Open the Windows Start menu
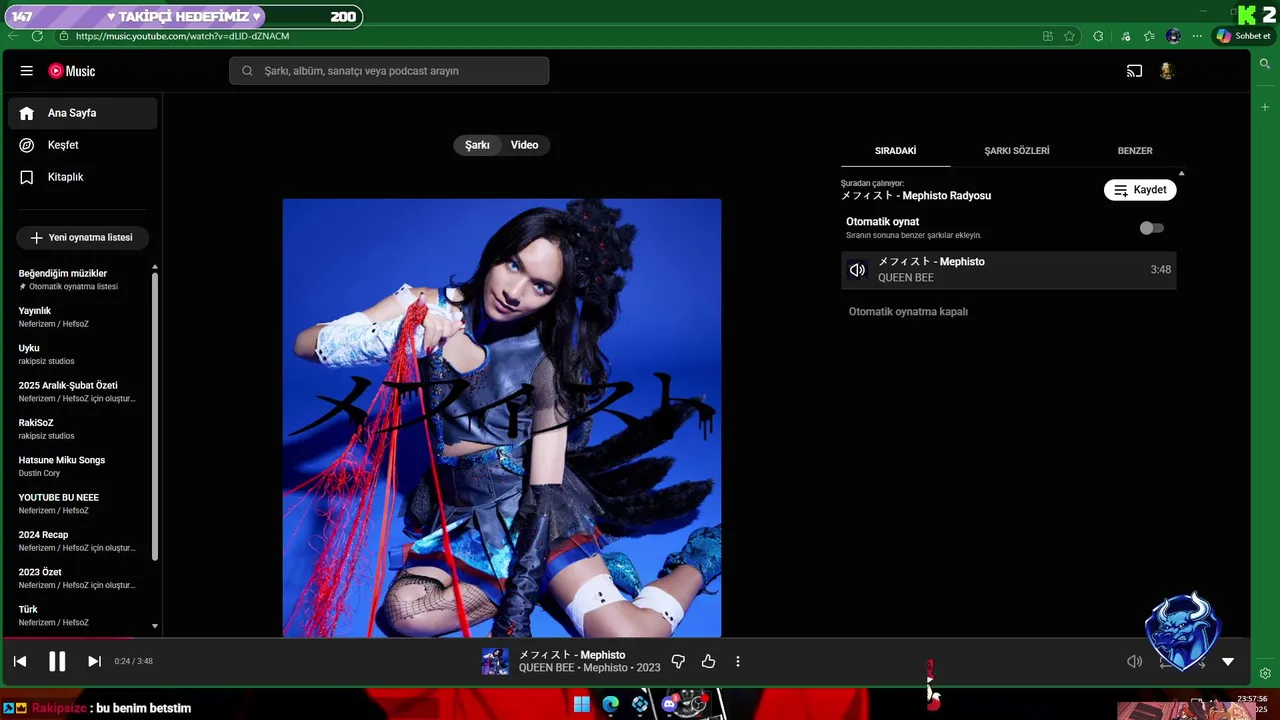1280x720 pixels. tap(582, 704)
